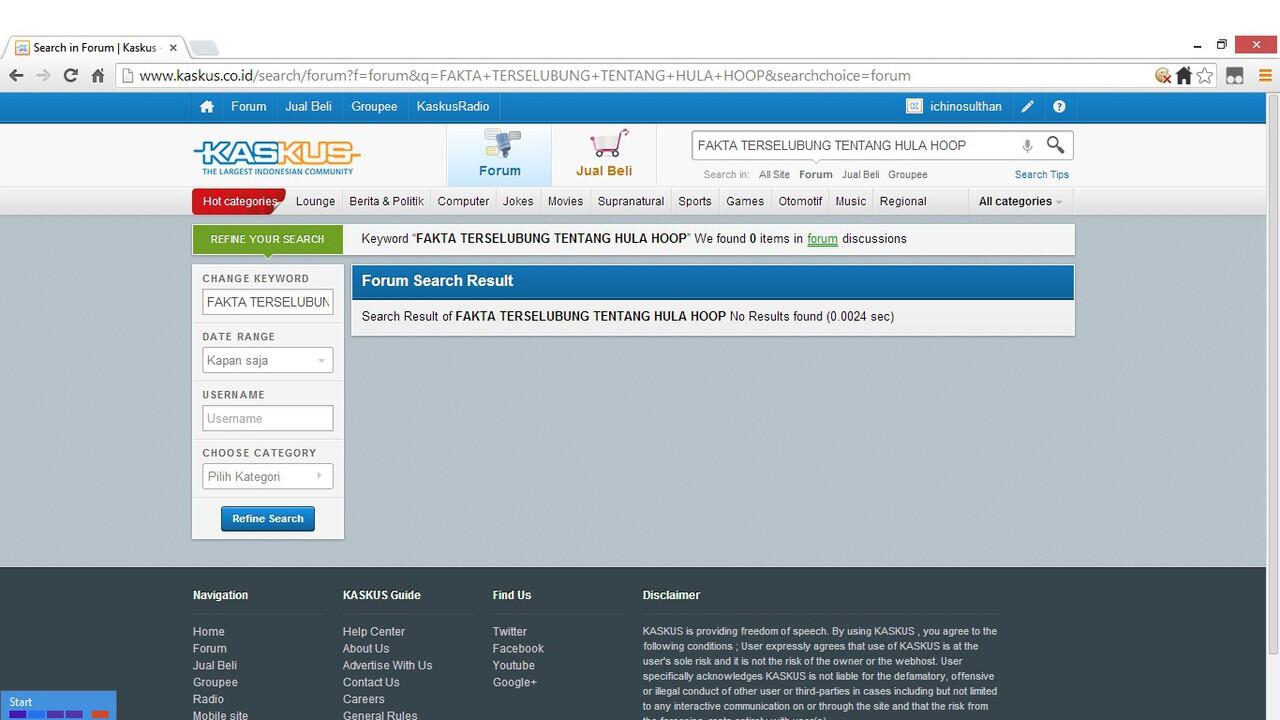This screenshot has width=1280, height=720.
Task: Select Jual Beli search scope
Action: (x=860, y=174)
